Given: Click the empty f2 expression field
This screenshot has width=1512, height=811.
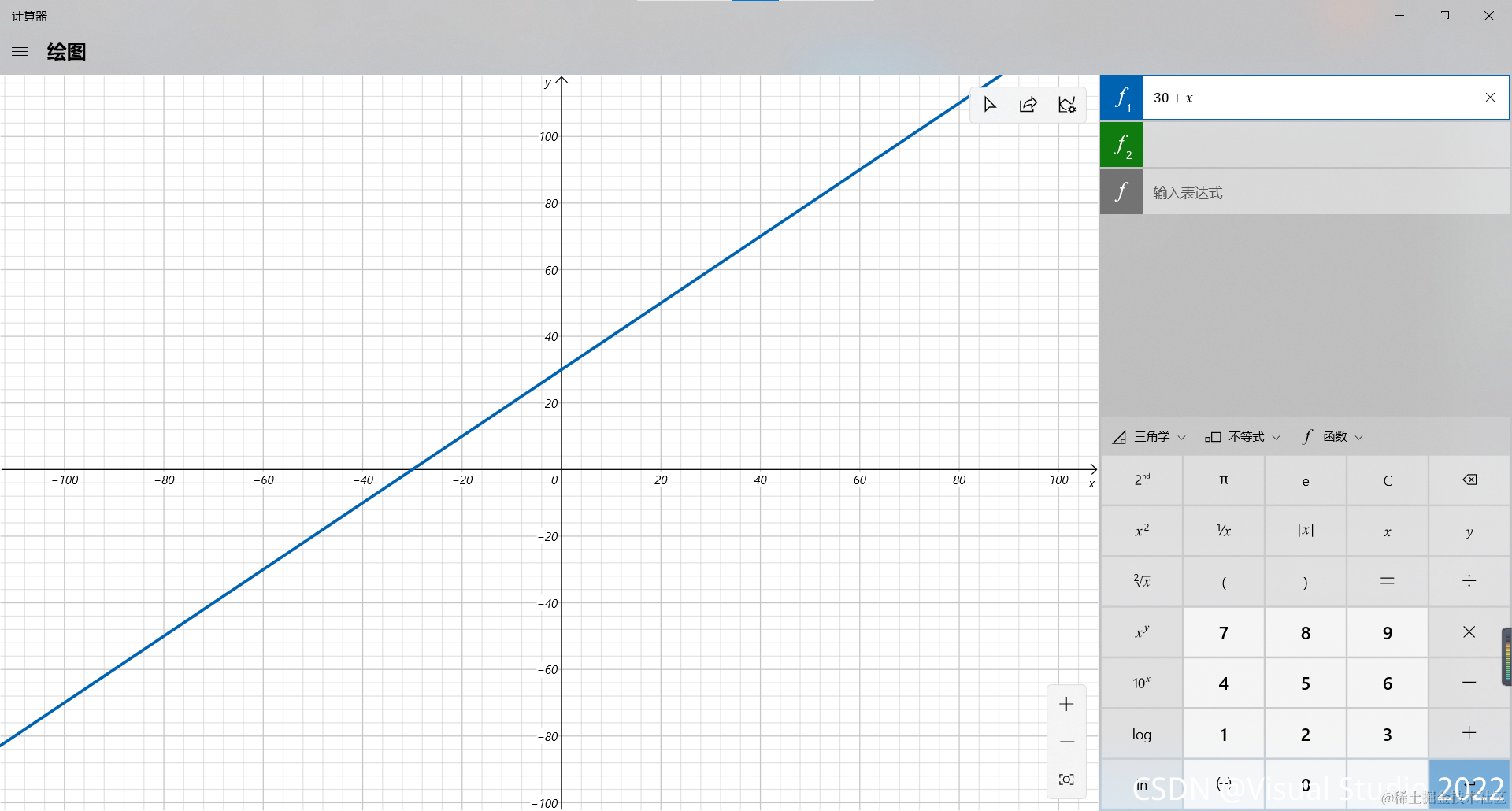Looking at the screenshot, I should pos(1326,145).
